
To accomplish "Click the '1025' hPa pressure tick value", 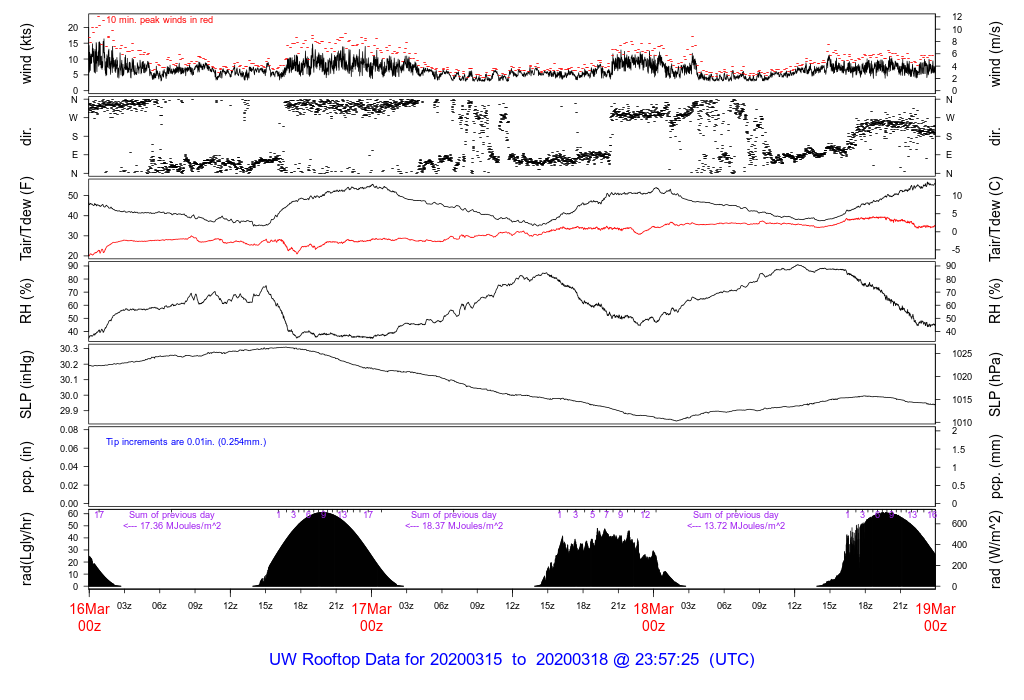I will click(x=961, y=354).
